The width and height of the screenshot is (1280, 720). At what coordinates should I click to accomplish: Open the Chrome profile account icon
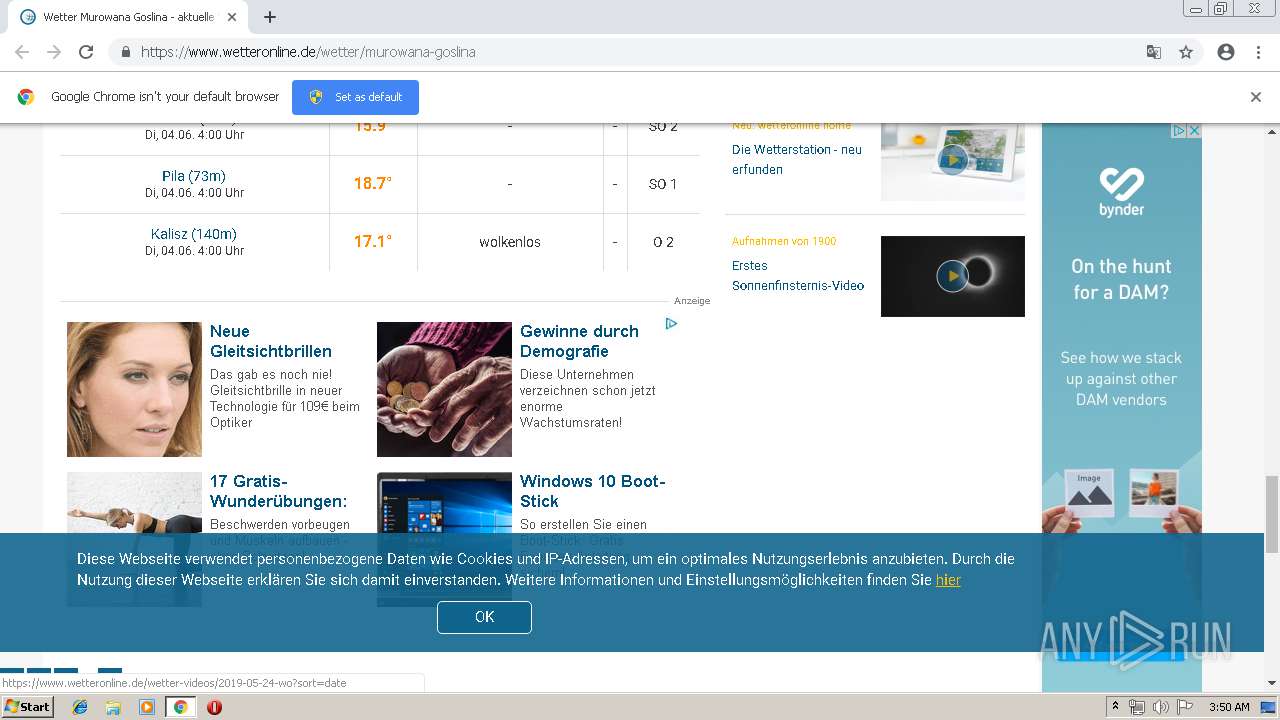[x=1226, y=52]
